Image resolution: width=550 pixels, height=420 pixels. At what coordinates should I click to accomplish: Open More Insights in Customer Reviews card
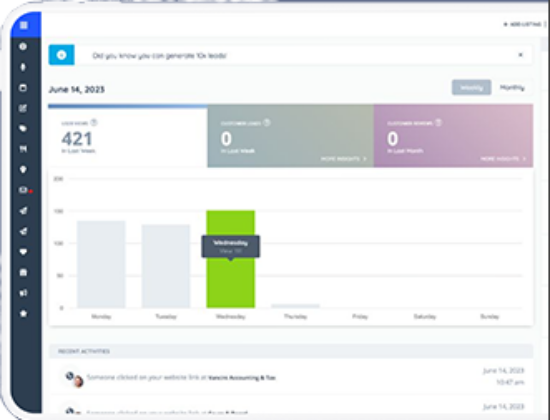coord(503,159)
